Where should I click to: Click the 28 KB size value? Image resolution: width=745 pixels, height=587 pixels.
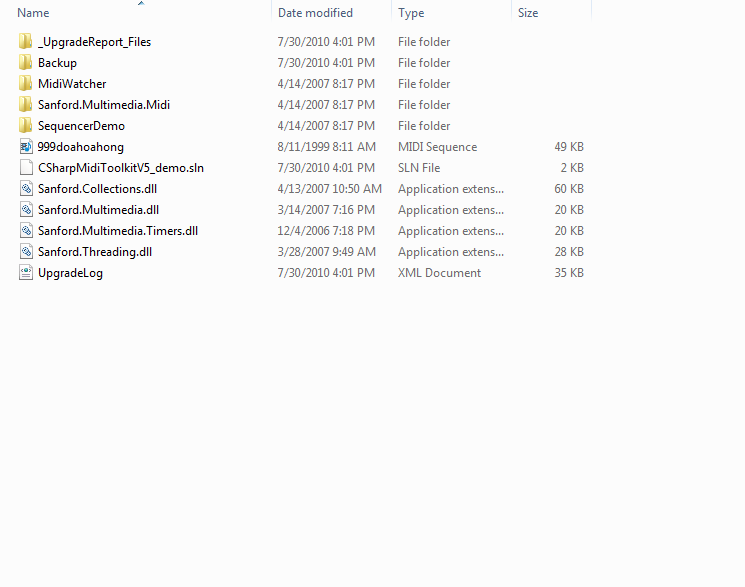click(x=569, y=252)
